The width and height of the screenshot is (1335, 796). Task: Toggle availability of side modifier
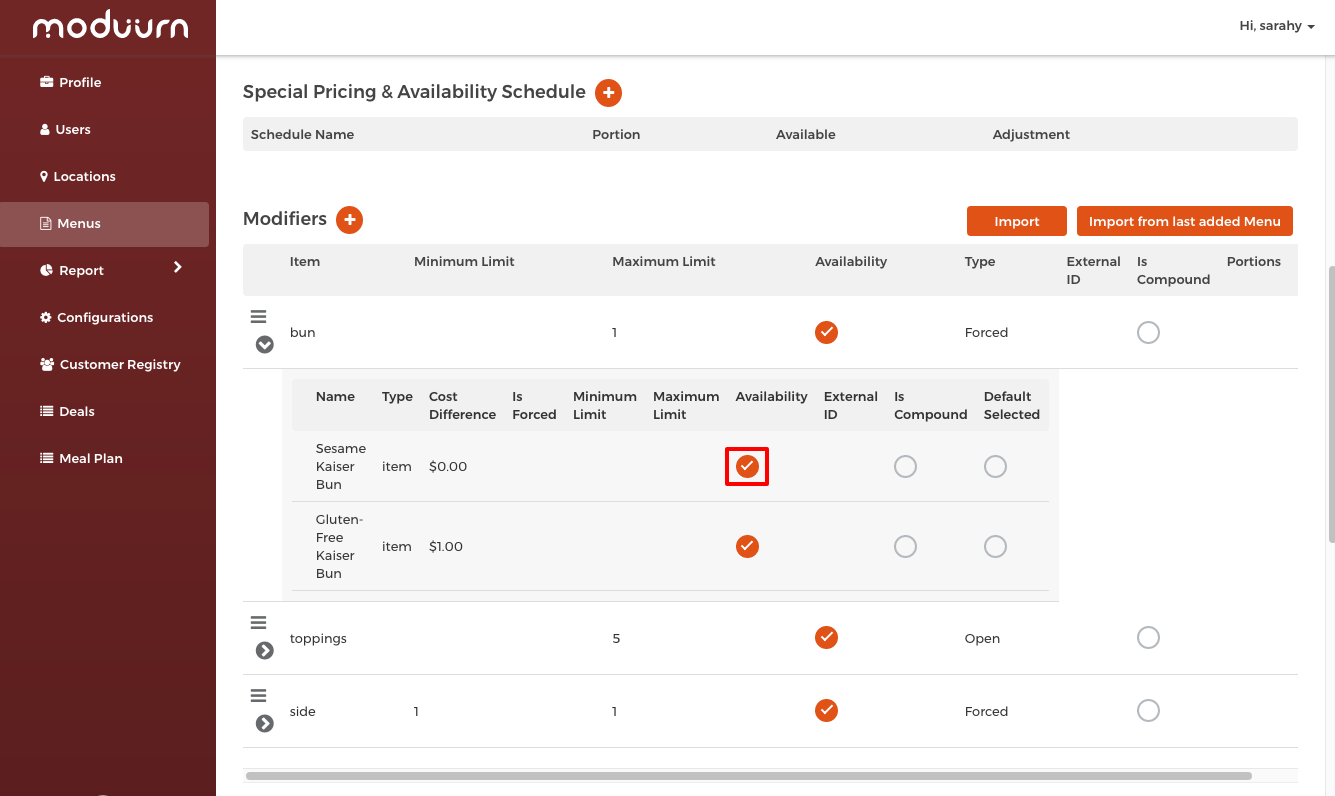point(826,710)
